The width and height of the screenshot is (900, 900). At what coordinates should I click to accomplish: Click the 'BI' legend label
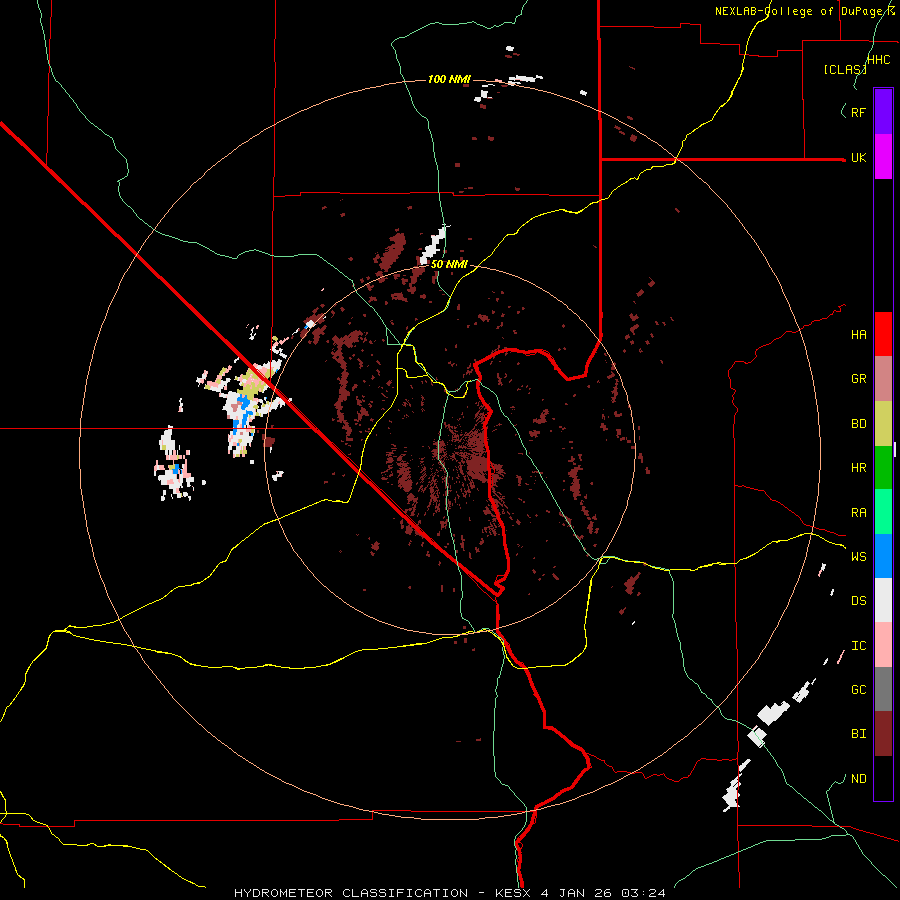point(858,734)
